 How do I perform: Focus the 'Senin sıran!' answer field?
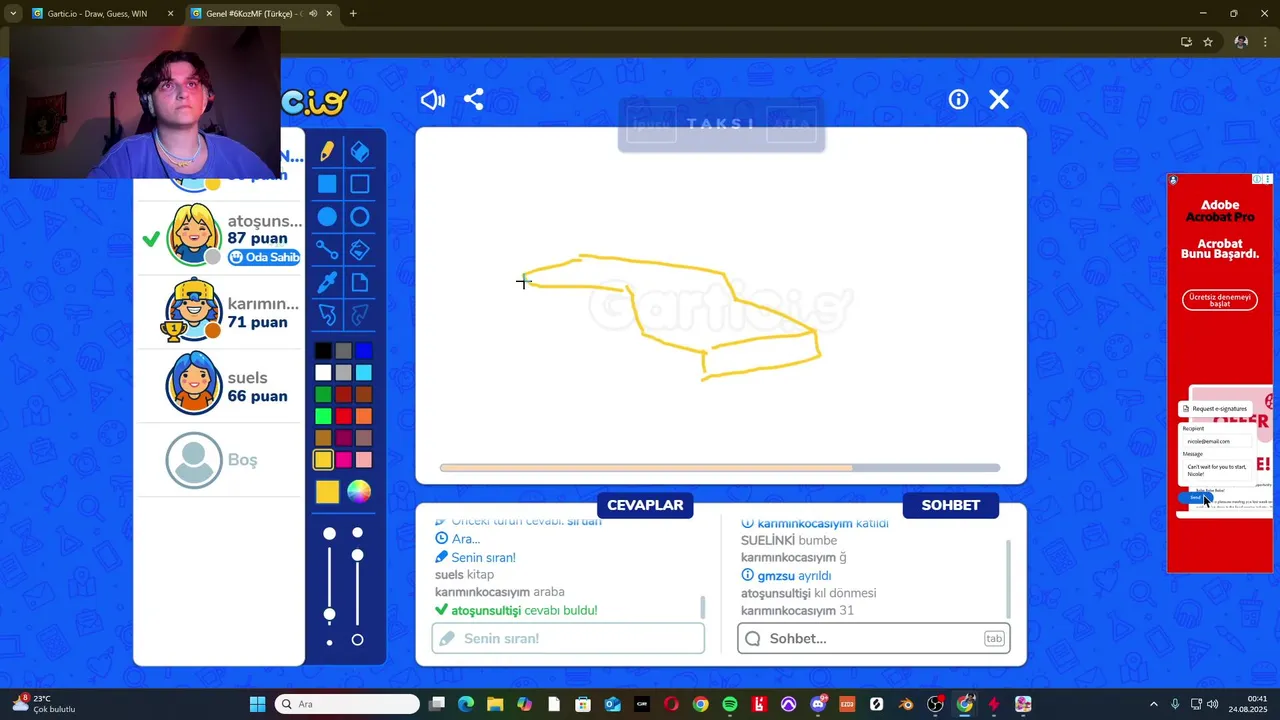[x=568, y=638]
